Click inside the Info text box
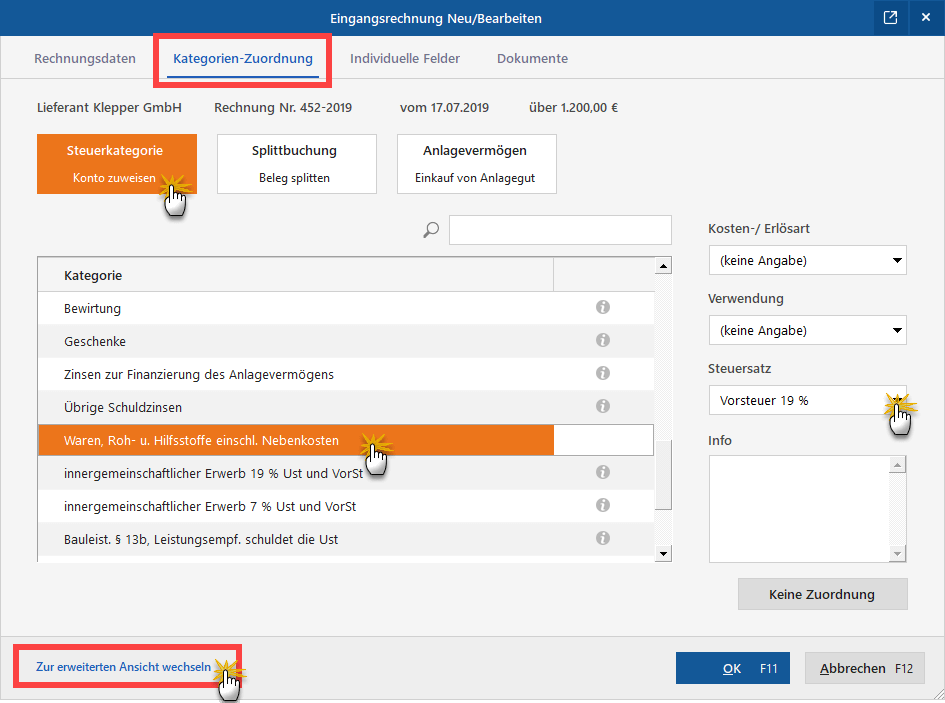The image size is (945, 703). tap(799, 509)
